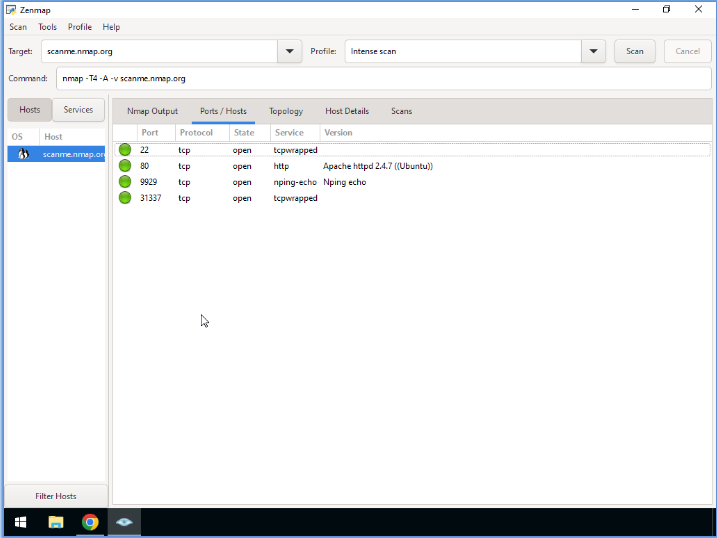The width and height of the screenshot is (717, 538).
Task: Click the port 9929 number cell
Action: tap(149, 182)
